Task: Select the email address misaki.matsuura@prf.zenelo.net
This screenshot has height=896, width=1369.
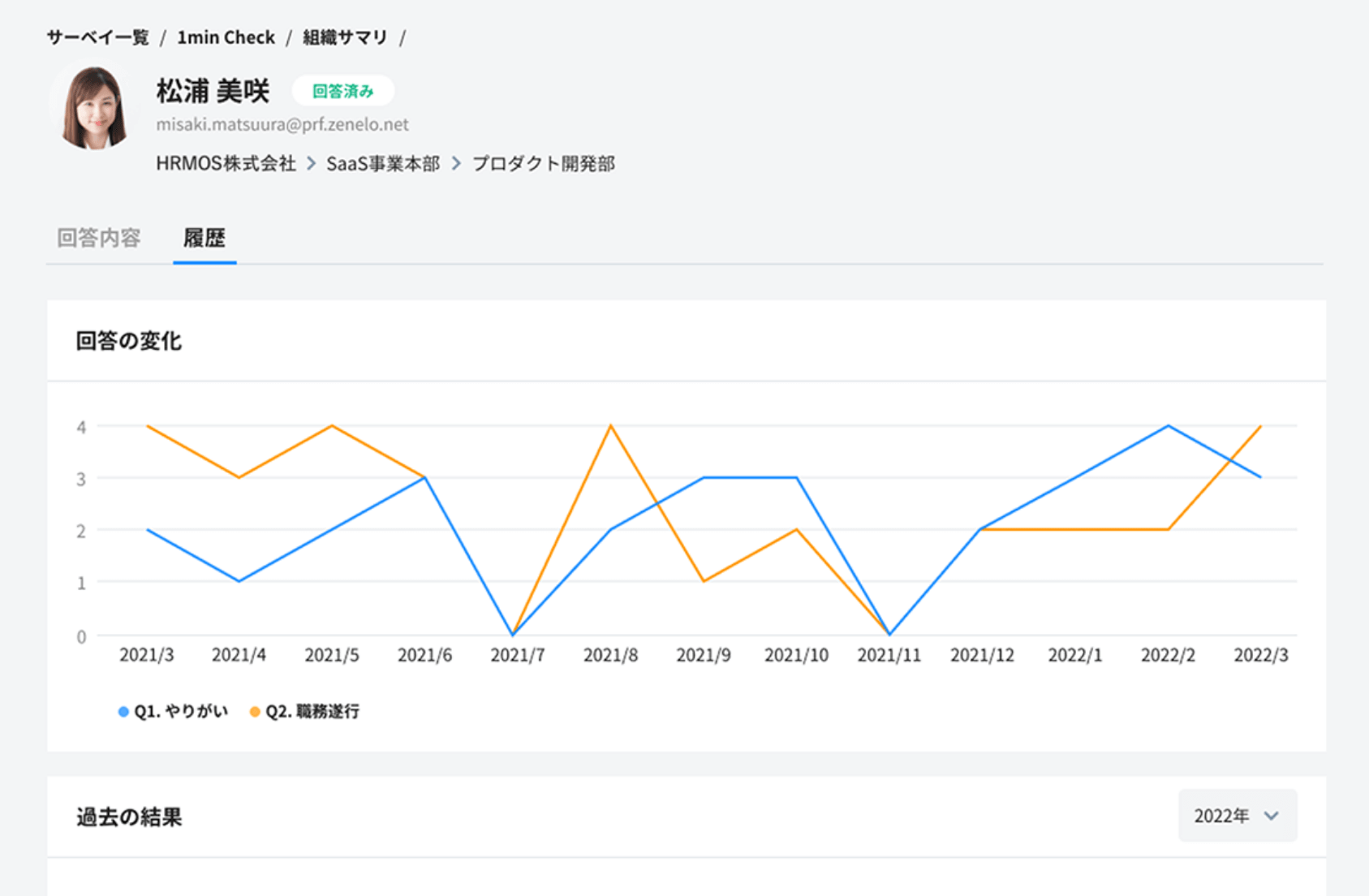Action: click(282, 124)
